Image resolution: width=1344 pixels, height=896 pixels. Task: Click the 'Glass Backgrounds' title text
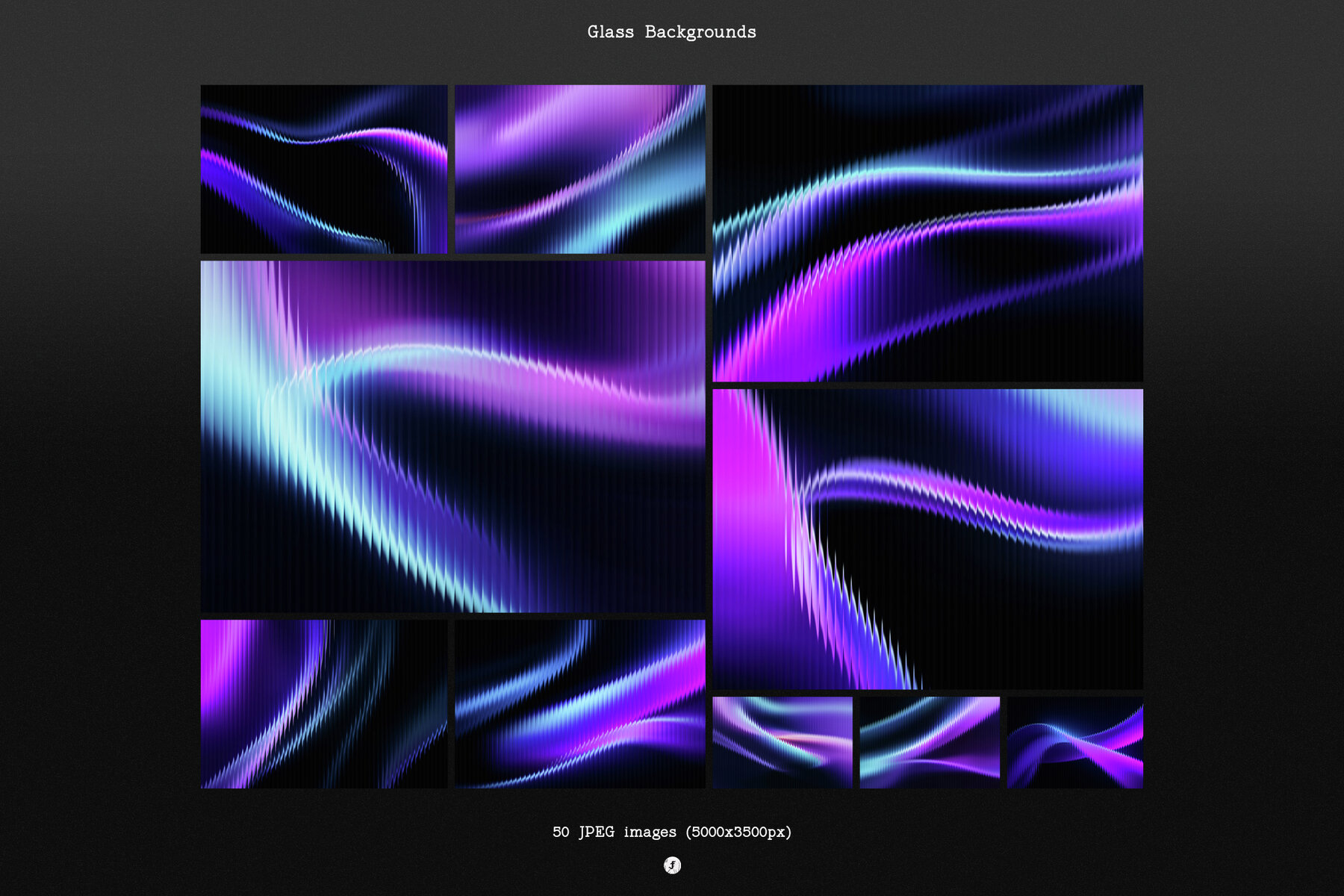click(671, 31)
